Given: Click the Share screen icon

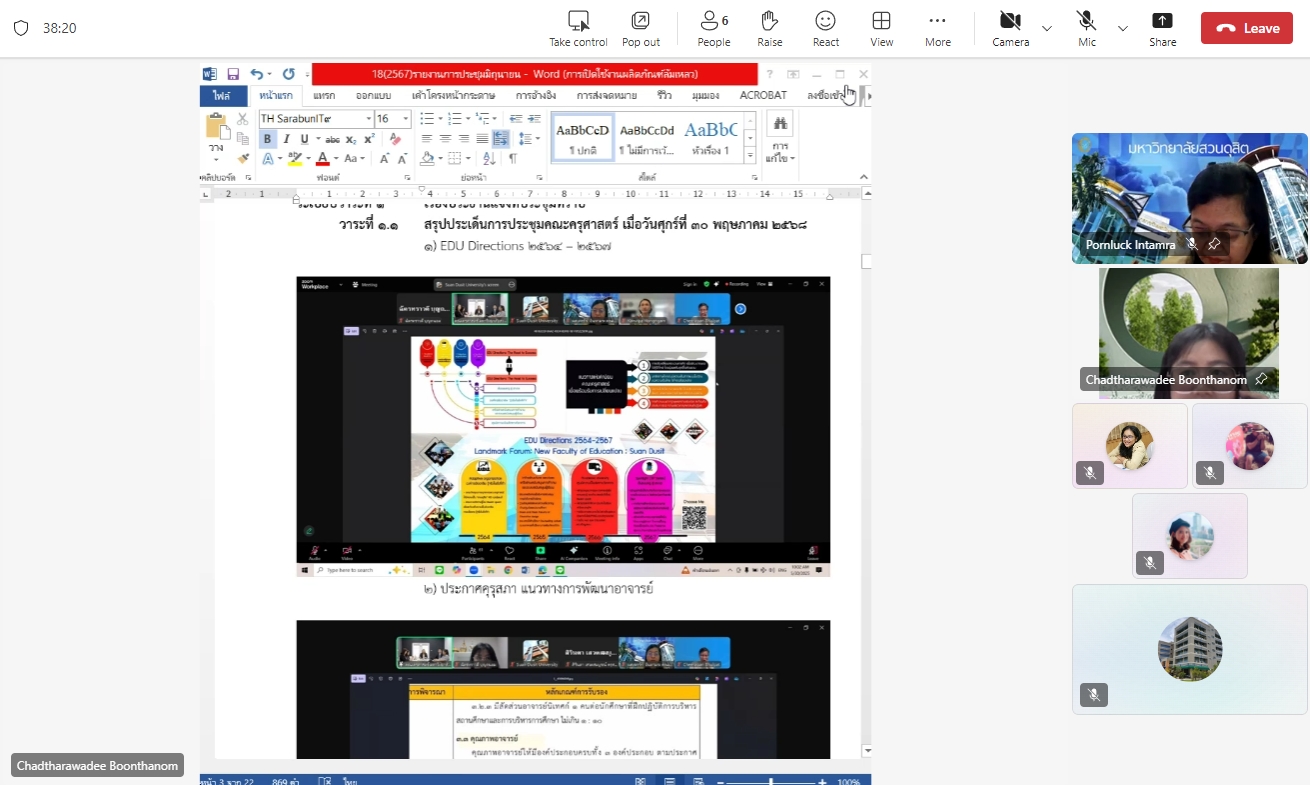Looking at the screenshot, I should pyautogui.click(x=1162, y=21).
